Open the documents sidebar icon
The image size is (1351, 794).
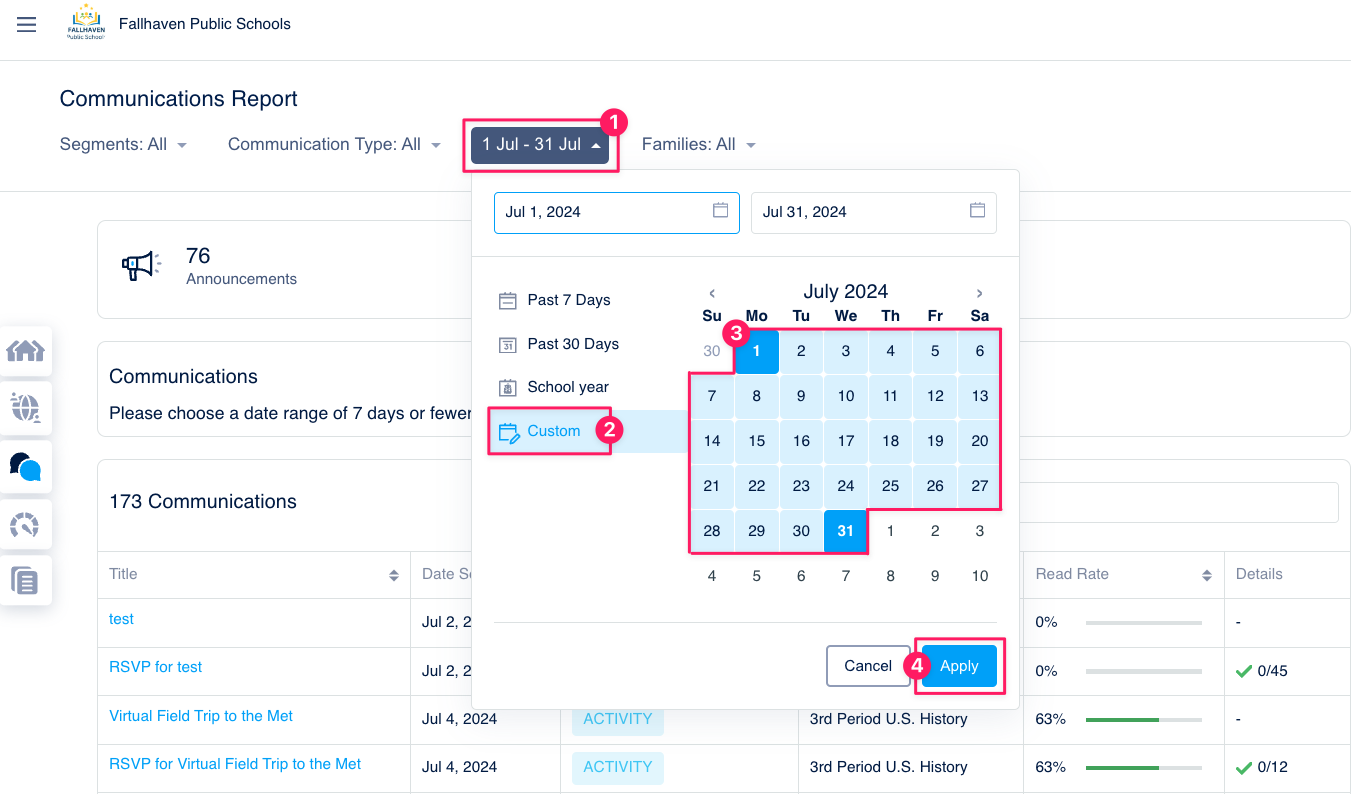tap(25, 581)
